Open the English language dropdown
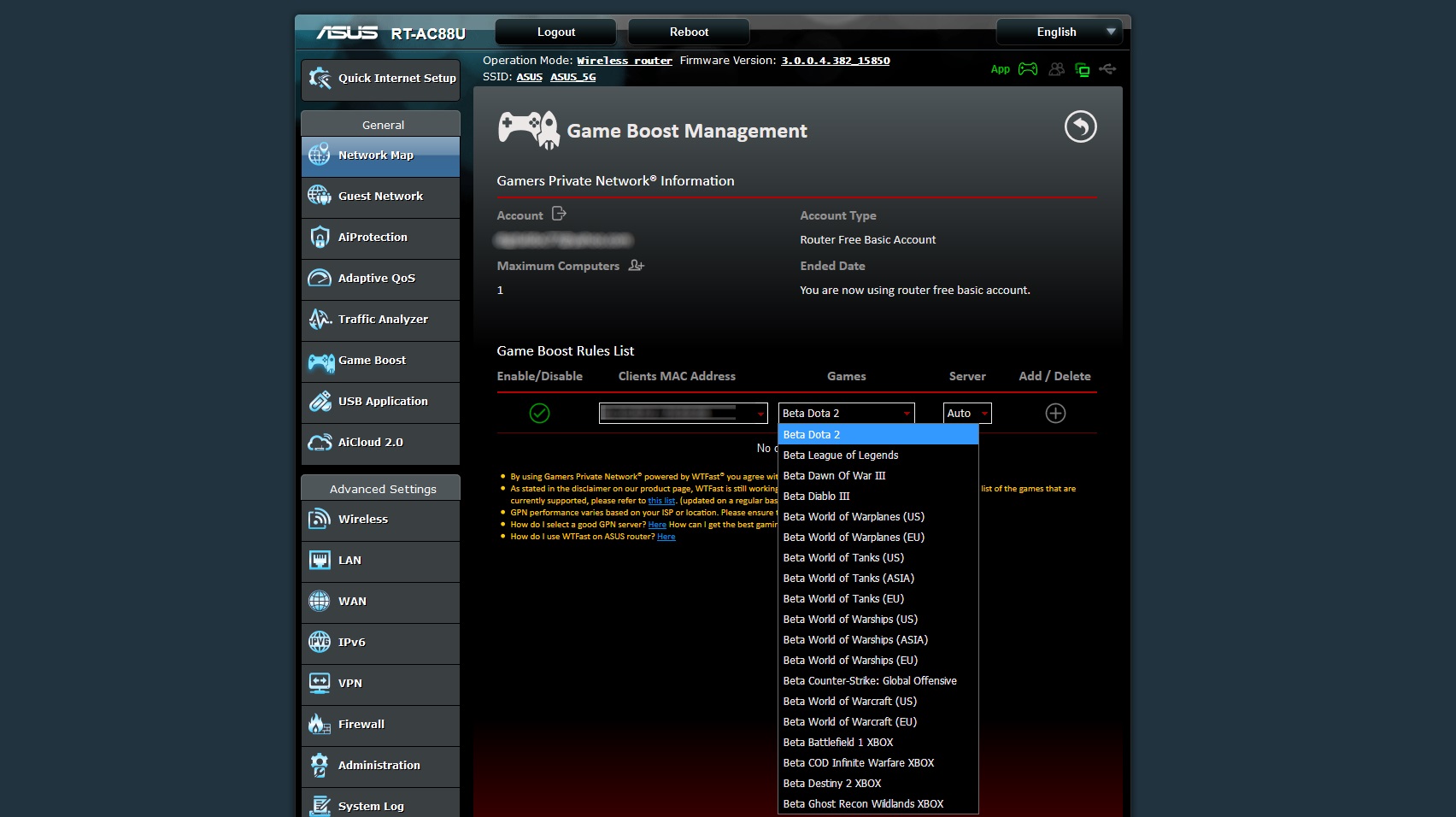The height and width of the screenshot is (817, 1456). click(x=1059, y=32)
